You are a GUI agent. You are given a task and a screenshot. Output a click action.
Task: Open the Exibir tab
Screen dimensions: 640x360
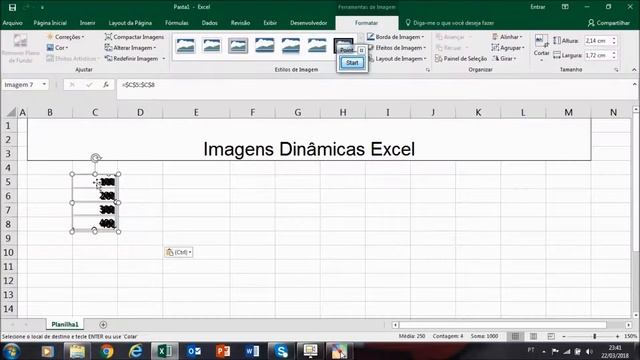pyautogui.click(x=270, y=23)
